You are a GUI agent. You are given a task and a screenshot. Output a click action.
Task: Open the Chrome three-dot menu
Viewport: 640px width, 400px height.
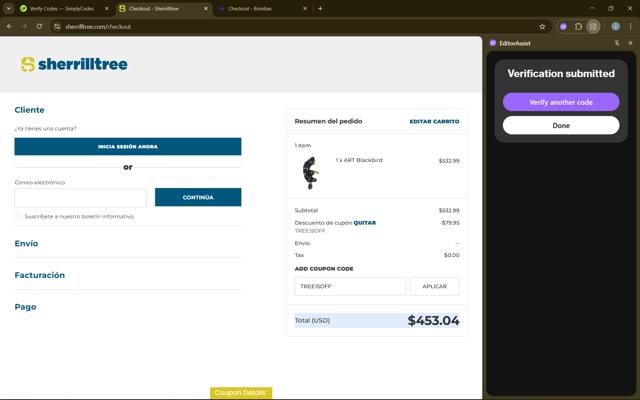point(630,27)
